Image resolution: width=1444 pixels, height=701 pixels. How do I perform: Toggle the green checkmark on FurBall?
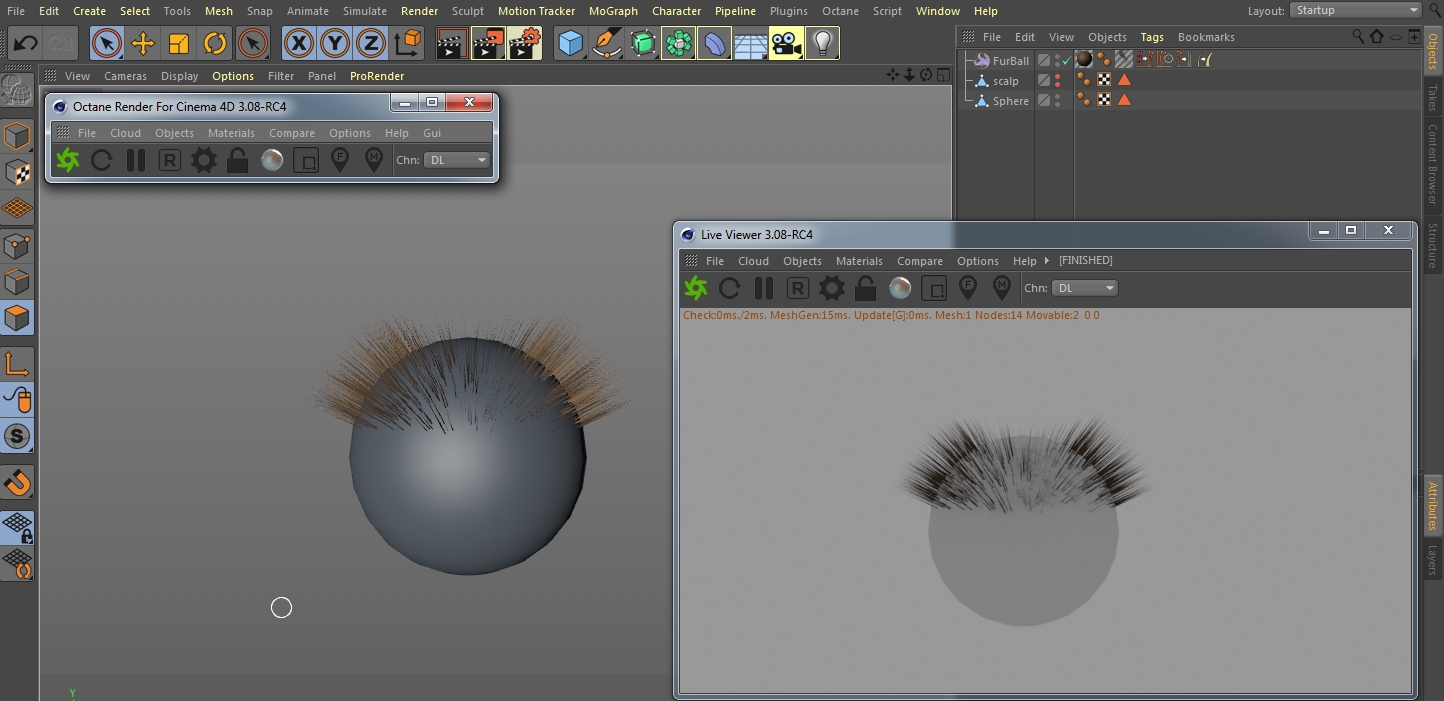pyautogui.click(x=1068, y=61)
